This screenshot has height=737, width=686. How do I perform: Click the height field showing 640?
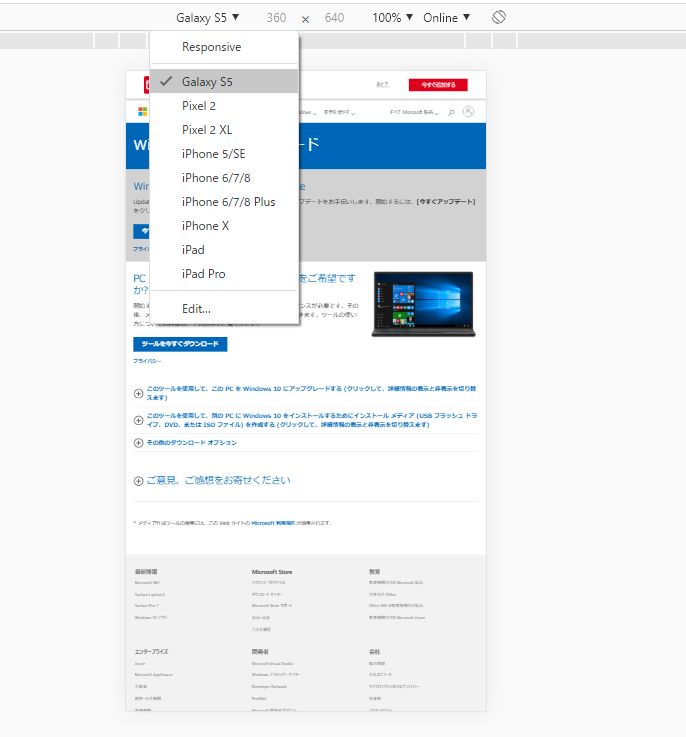coord(334,18)
